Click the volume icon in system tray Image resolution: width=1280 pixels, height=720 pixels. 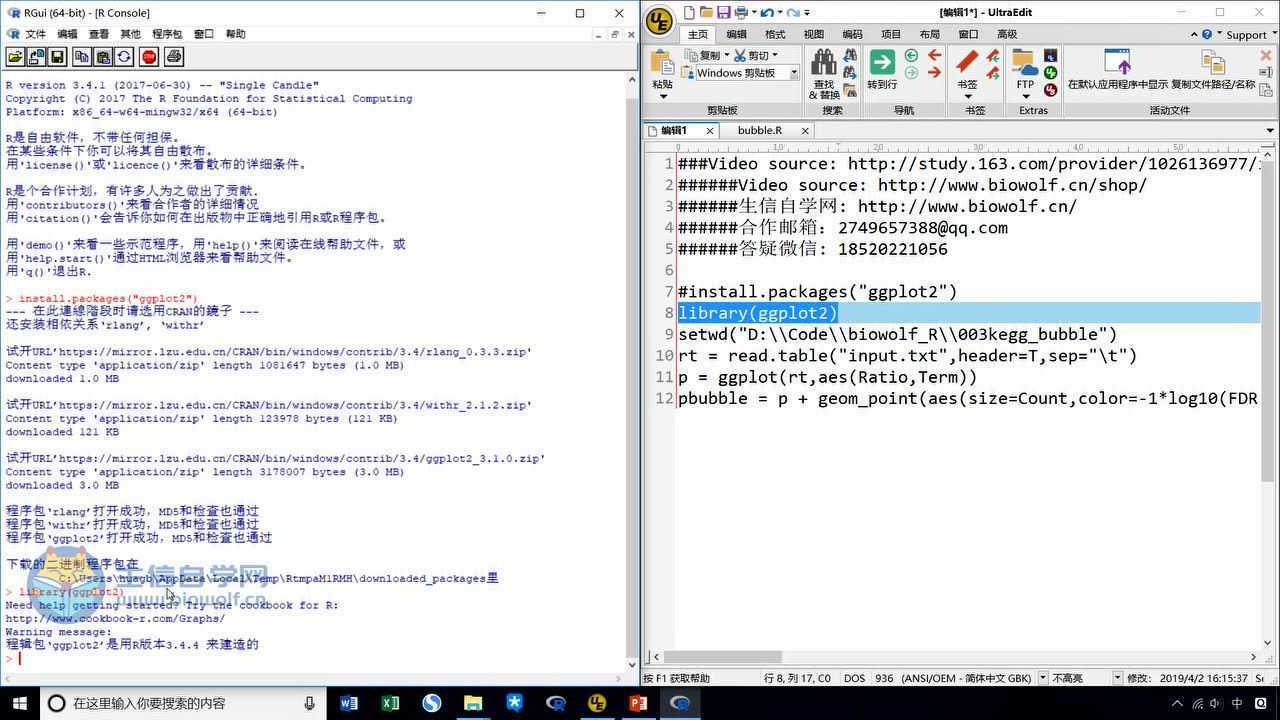(x=1214, y=703)
